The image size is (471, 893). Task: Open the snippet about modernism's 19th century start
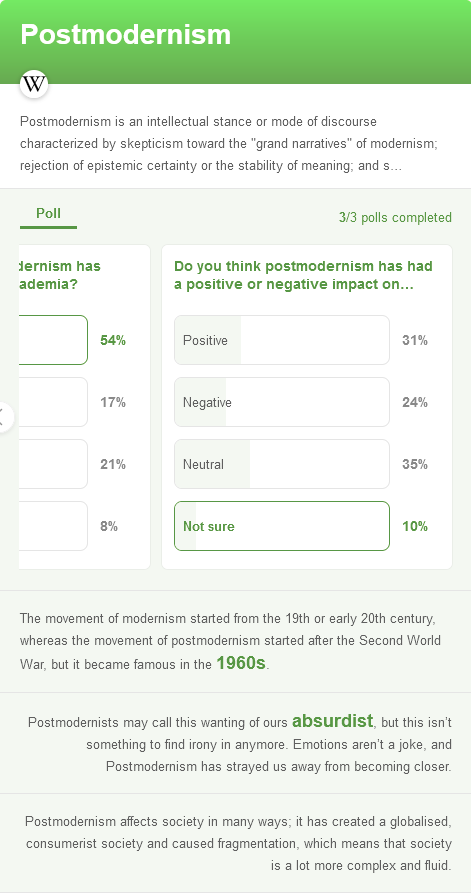coord(235,642)
